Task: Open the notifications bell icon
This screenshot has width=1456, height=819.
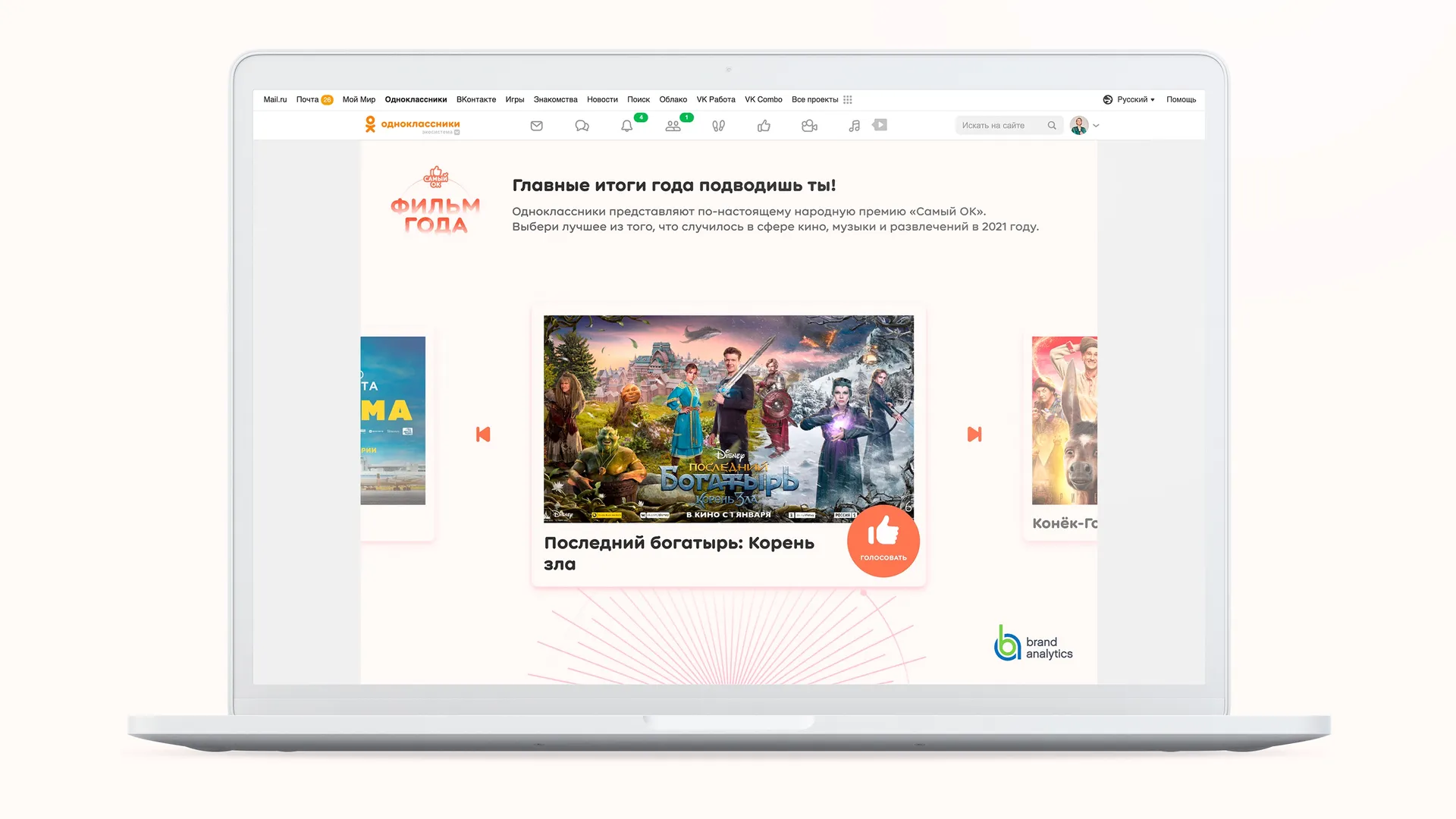Action: [626, 126]
